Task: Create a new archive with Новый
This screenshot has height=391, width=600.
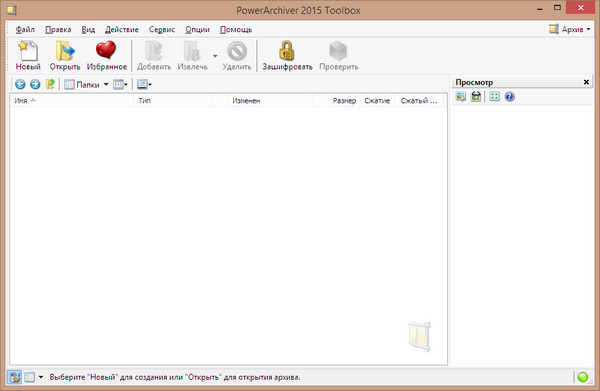Action: point(28,56)
